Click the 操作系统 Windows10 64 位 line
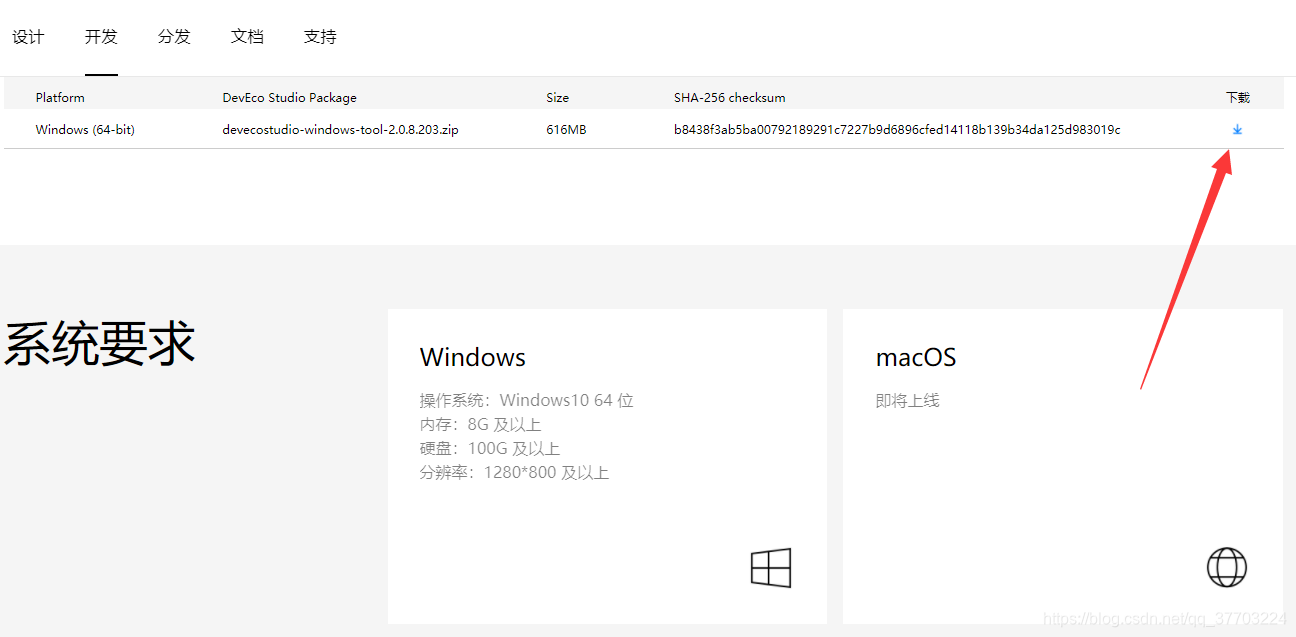The image size is (1296, 637). click(x=527, y=401)
